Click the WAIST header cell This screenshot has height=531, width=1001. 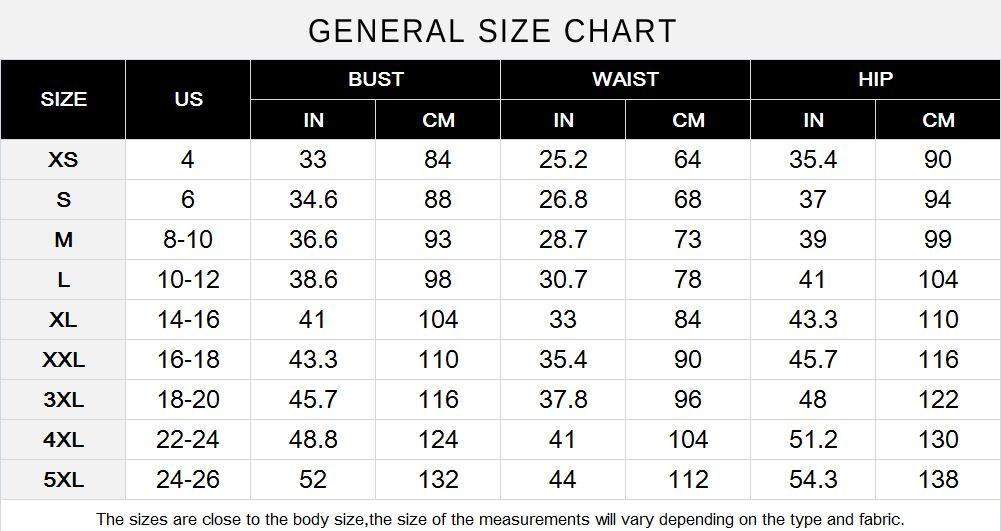pyautogui.click(x=625, y=79)
